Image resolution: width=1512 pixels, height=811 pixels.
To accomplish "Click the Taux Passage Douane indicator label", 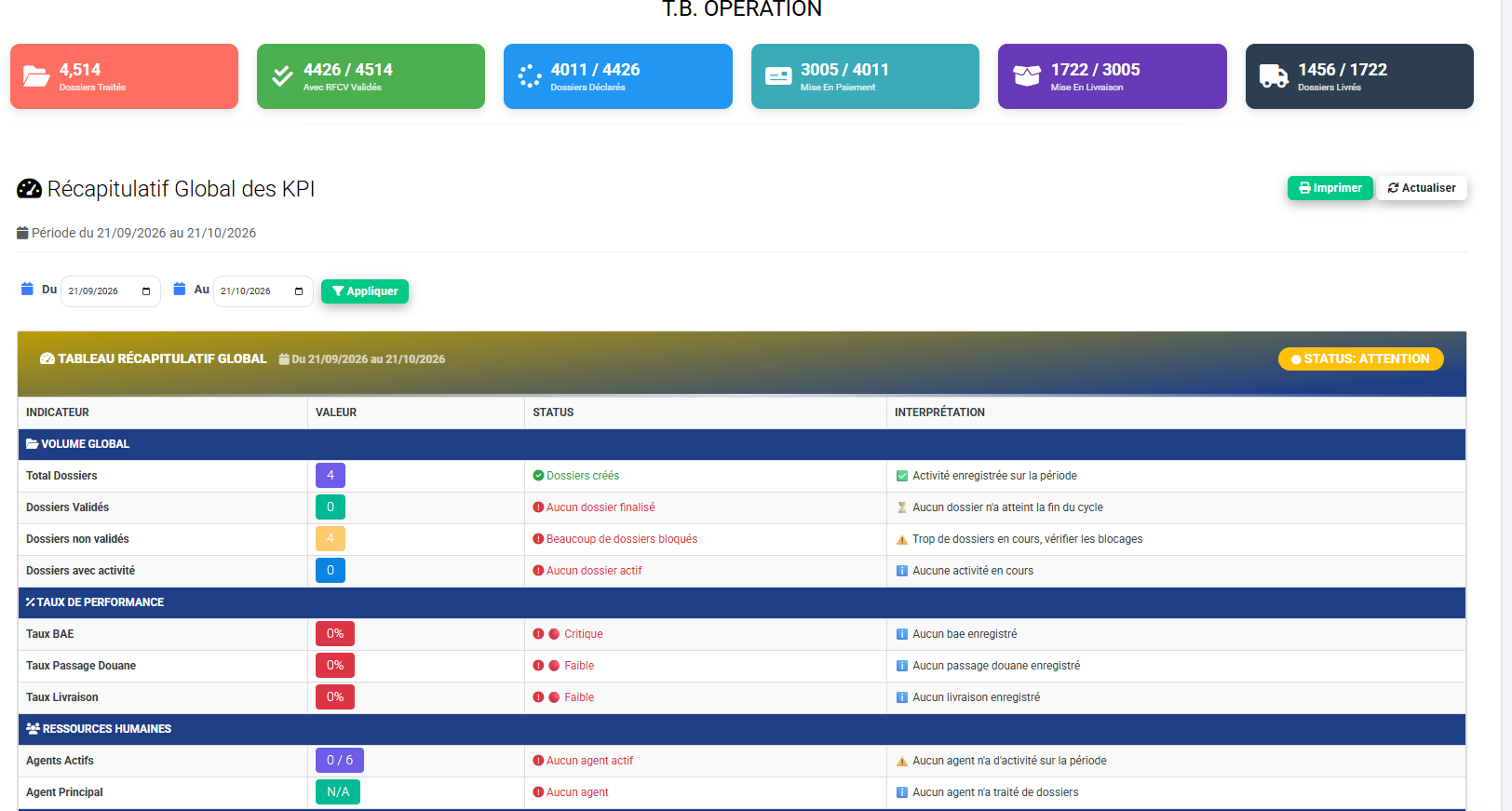I will click(x=81, y=666).
